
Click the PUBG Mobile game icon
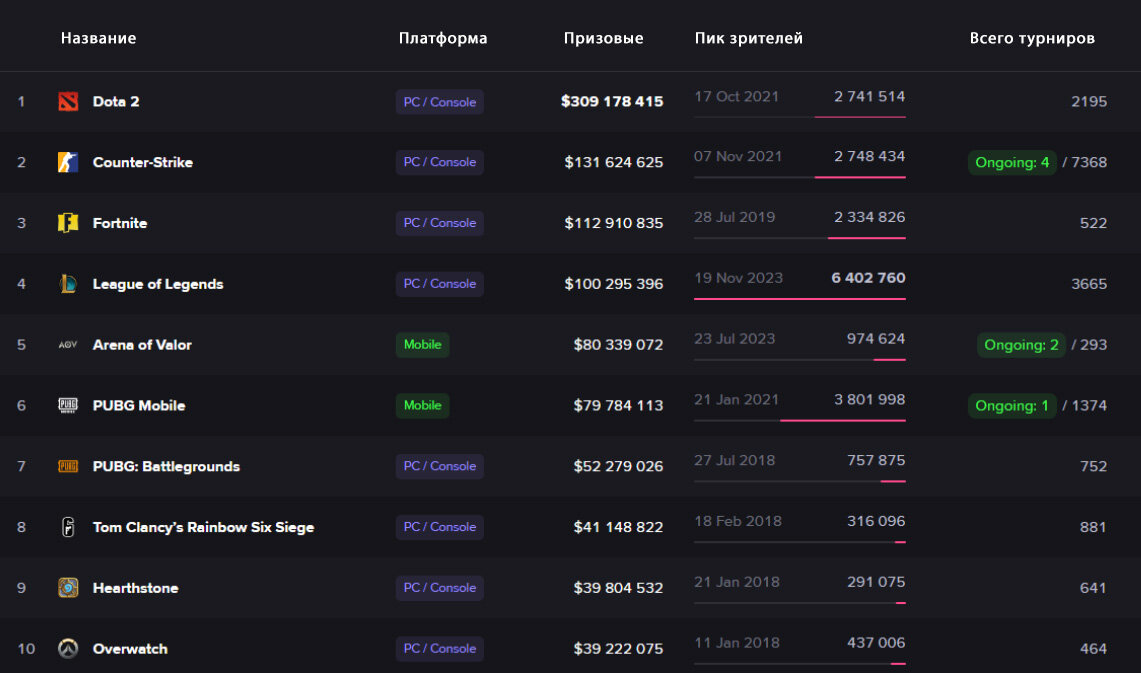68,405
